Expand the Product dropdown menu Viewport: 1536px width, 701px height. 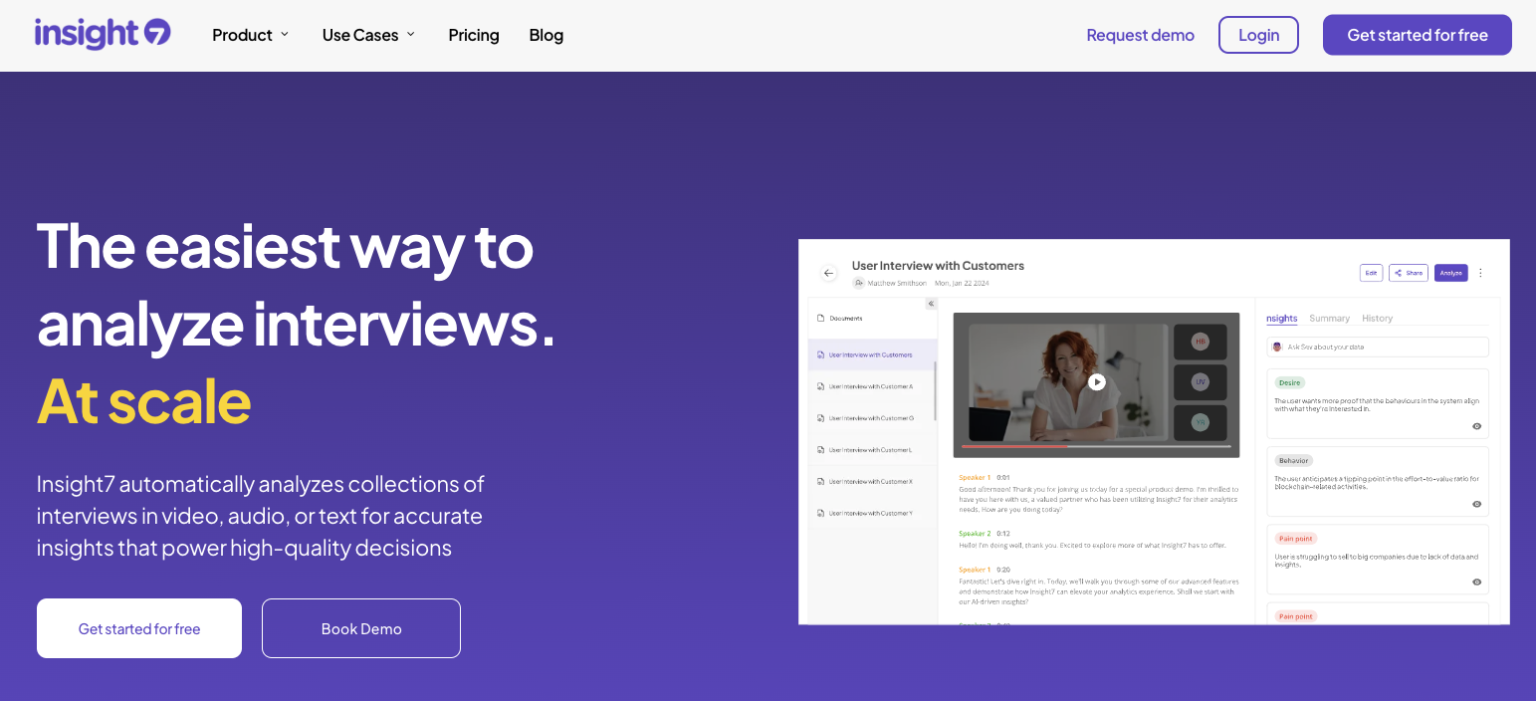tap(249, 35)
